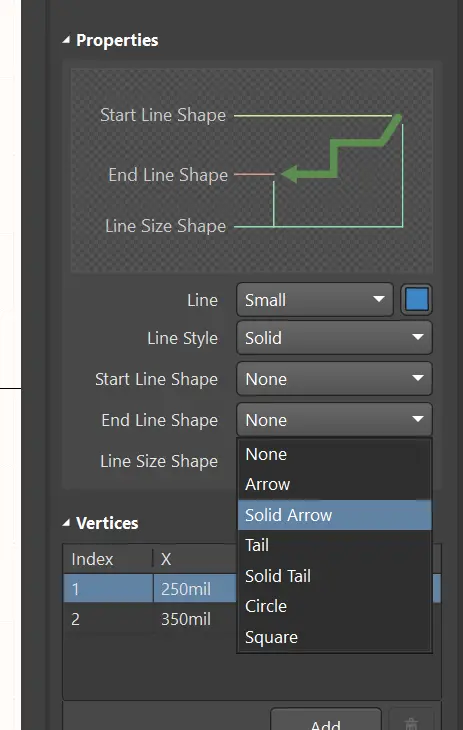Collapse the Vertices section triangle
Screen dimensions: 463x730
pyautogui.click(x=66, y=523)
